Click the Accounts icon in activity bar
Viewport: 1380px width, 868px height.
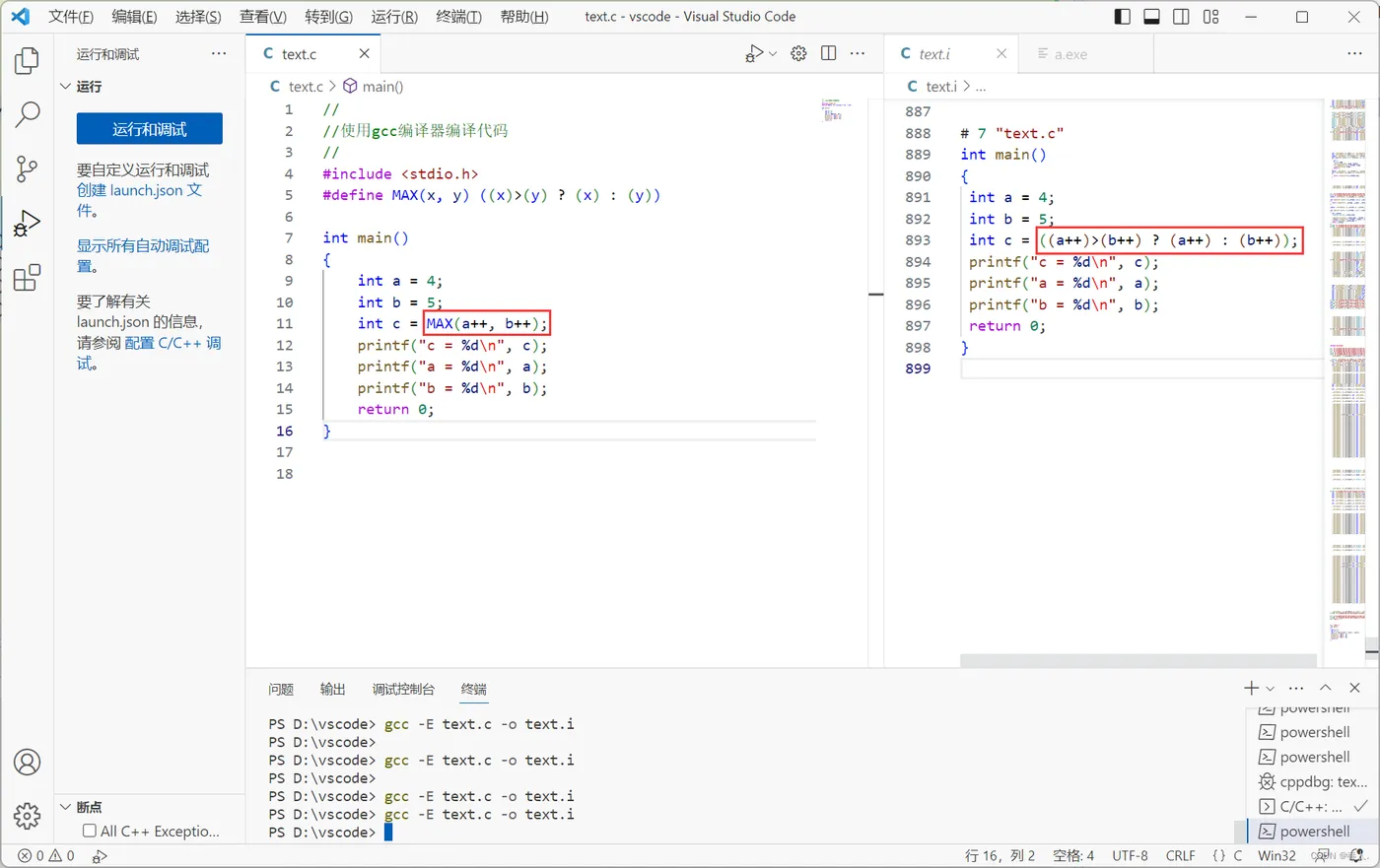point(27,763)
